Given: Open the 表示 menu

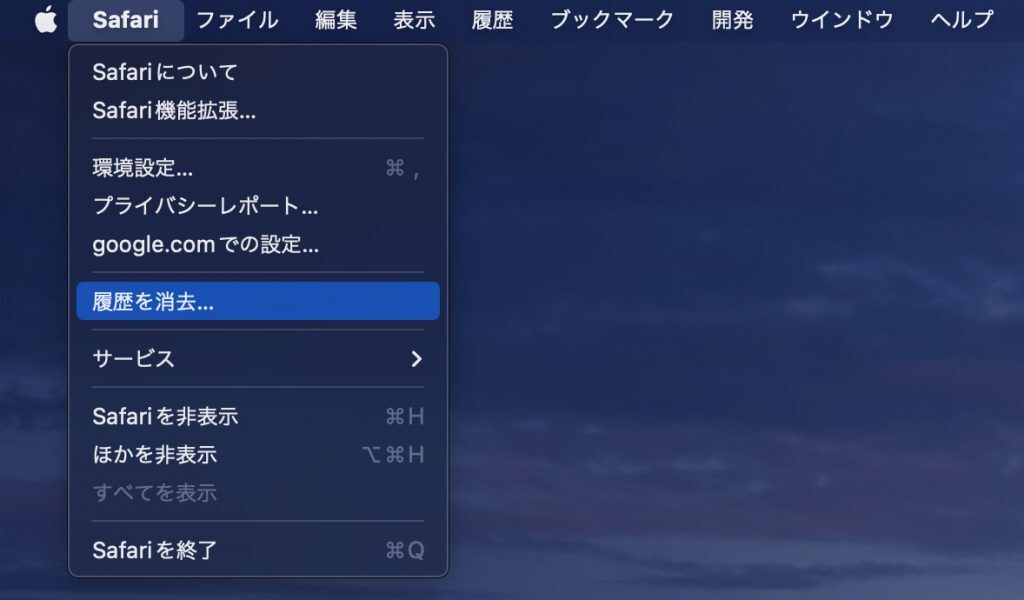Looking at the screenshot, I should click(414, 20).
